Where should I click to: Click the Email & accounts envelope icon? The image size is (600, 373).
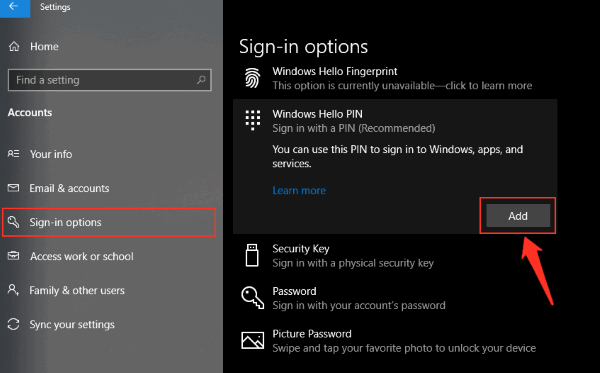coord(13,188)
